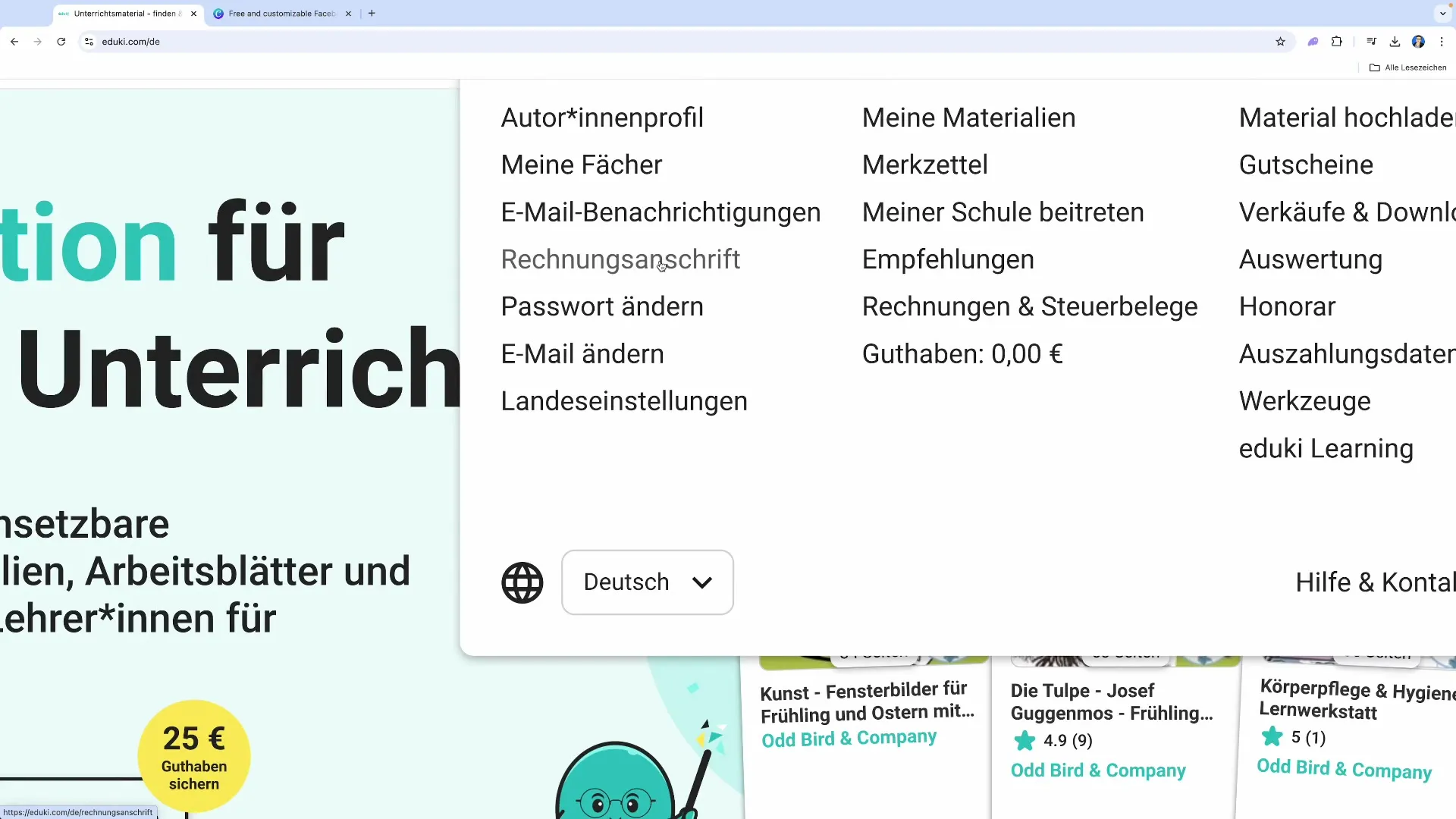Open Chrome Downloads icon

click(1394, 42)
